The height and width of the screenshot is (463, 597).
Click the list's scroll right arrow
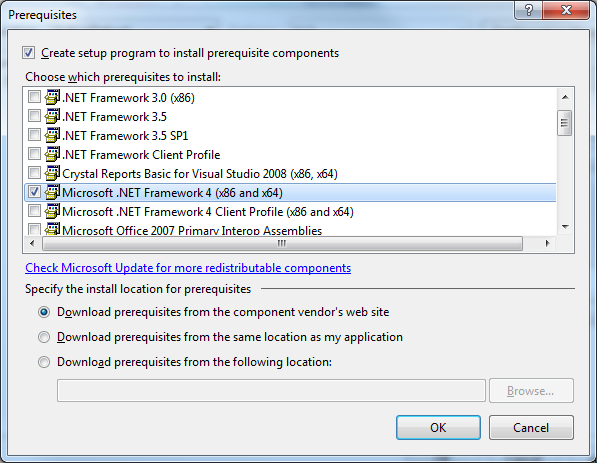click(x=548, y=243)
